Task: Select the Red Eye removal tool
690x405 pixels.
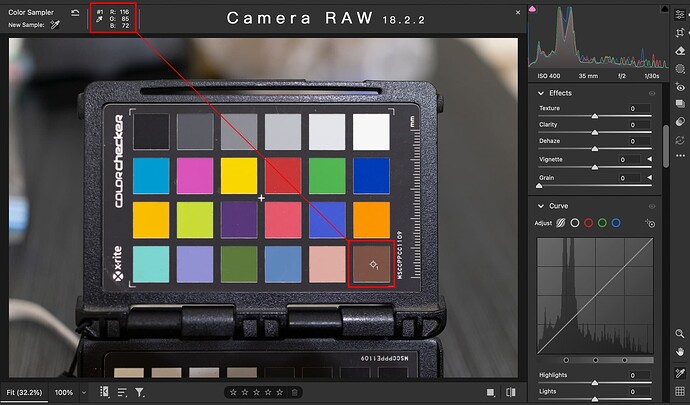Action: [x=680, y=87]
